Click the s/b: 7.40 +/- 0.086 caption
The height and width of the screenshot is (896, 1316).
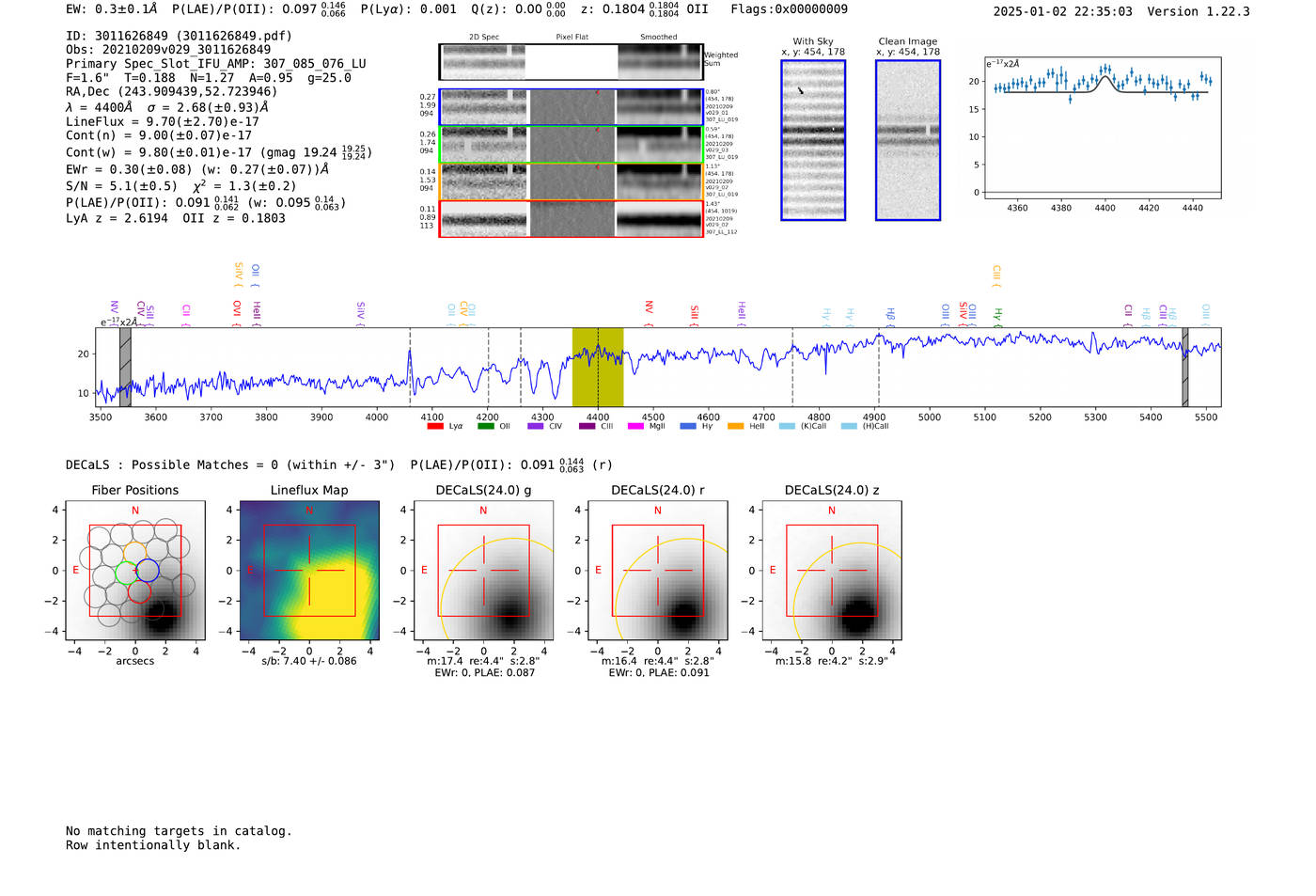[309, 661]
